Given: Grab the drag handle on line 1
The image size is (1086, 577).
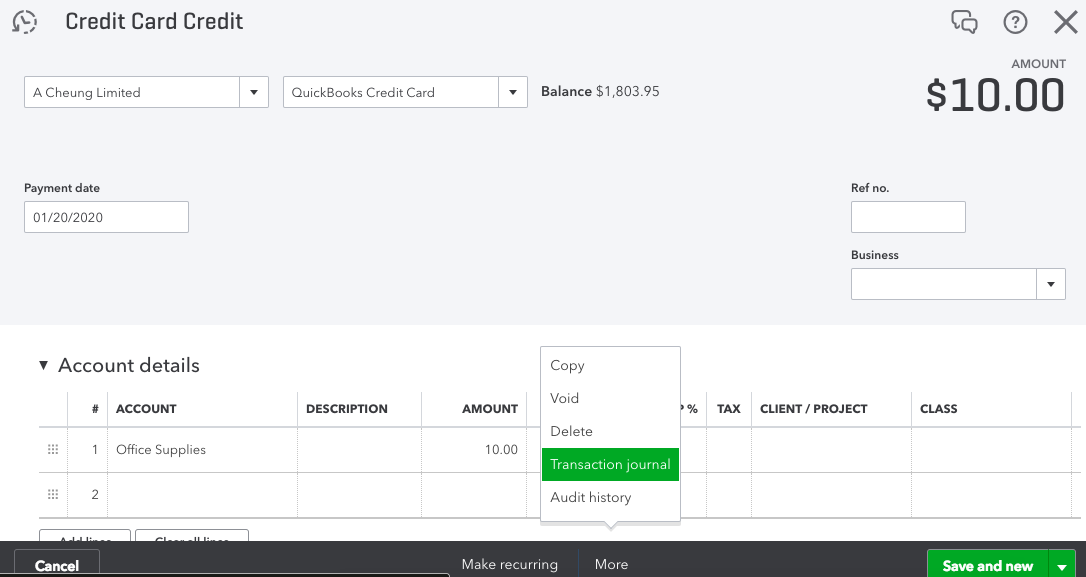Looking at the screenshot, I should [x=53, y=450].
